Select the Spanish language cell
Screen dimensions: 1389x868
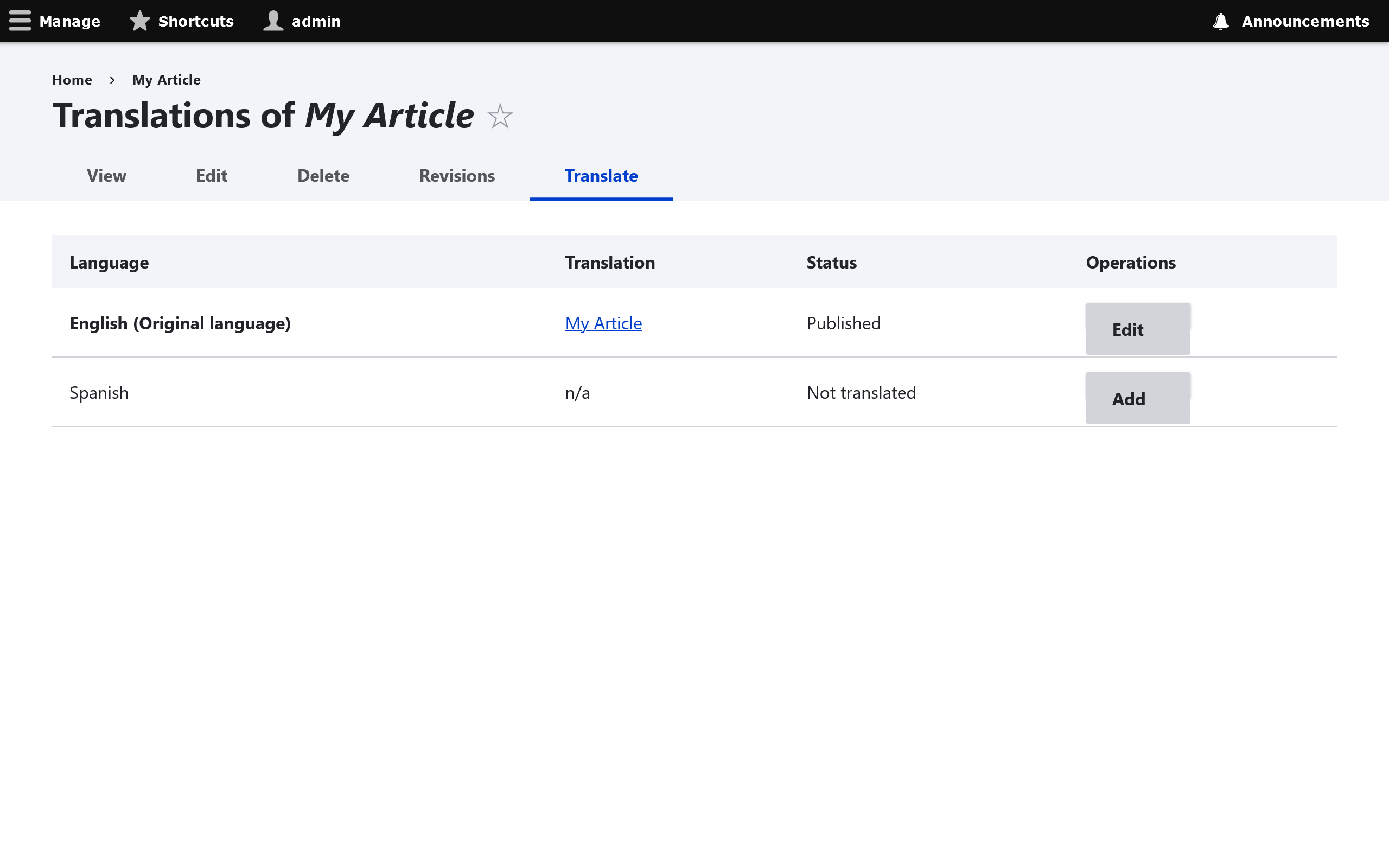click(99, 393)
